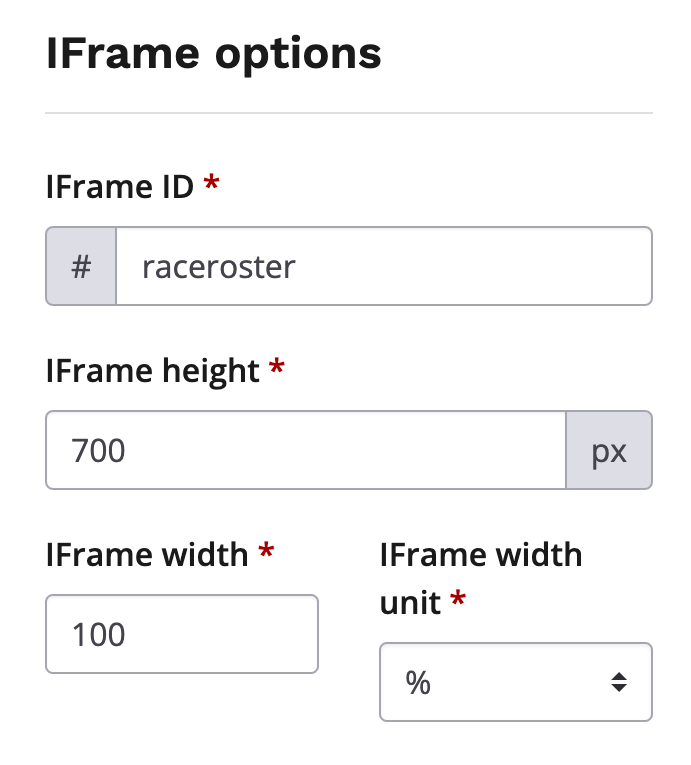Focus the IFrame height field showing 700
Viewport: 691px width, 765px height.
click(x=306, y=450)
